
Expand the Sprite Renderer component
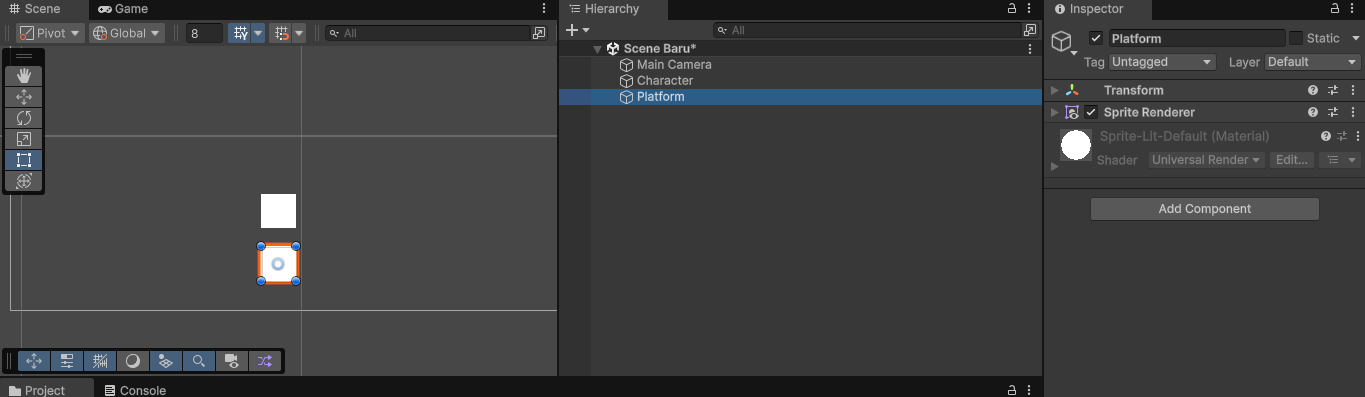1054,112
